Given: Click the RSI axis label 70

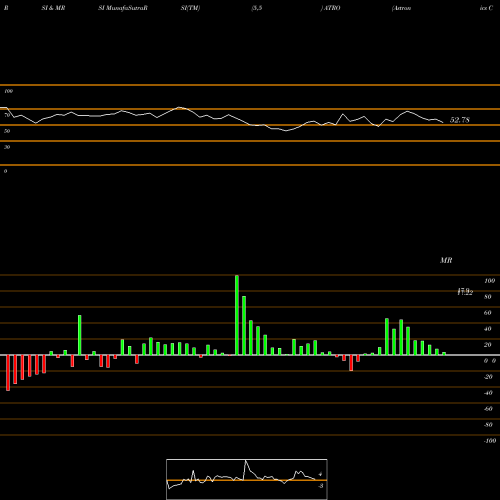Looking at the screenshot, I should pyautogui.click(x=7, y=115).
